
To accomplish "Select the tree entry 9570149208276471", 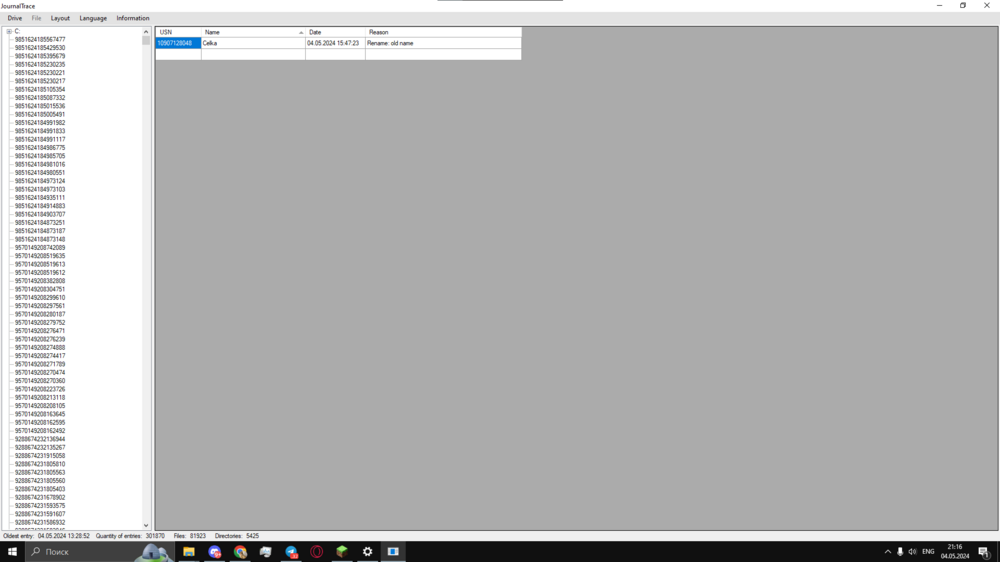I will tap(40, 331).
